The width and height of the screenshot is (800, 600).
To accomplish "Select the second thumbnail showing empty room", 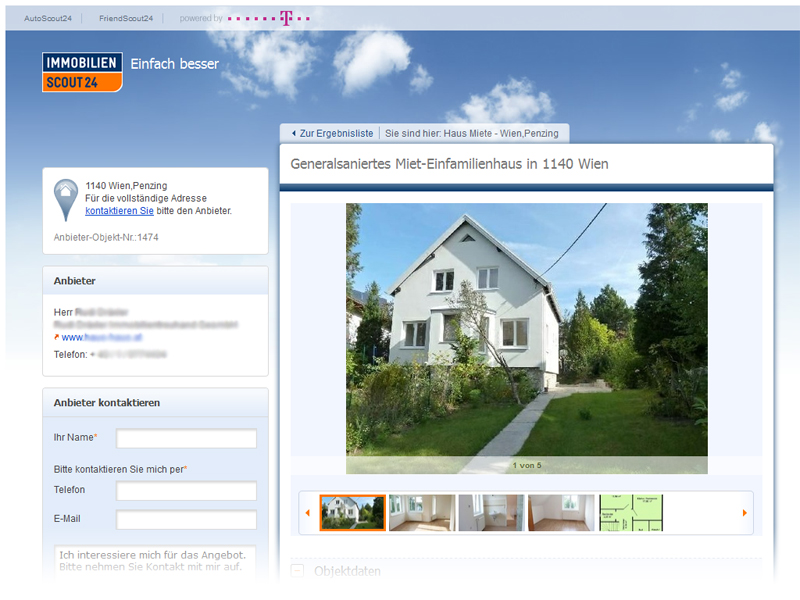I will tap(422, 513).
